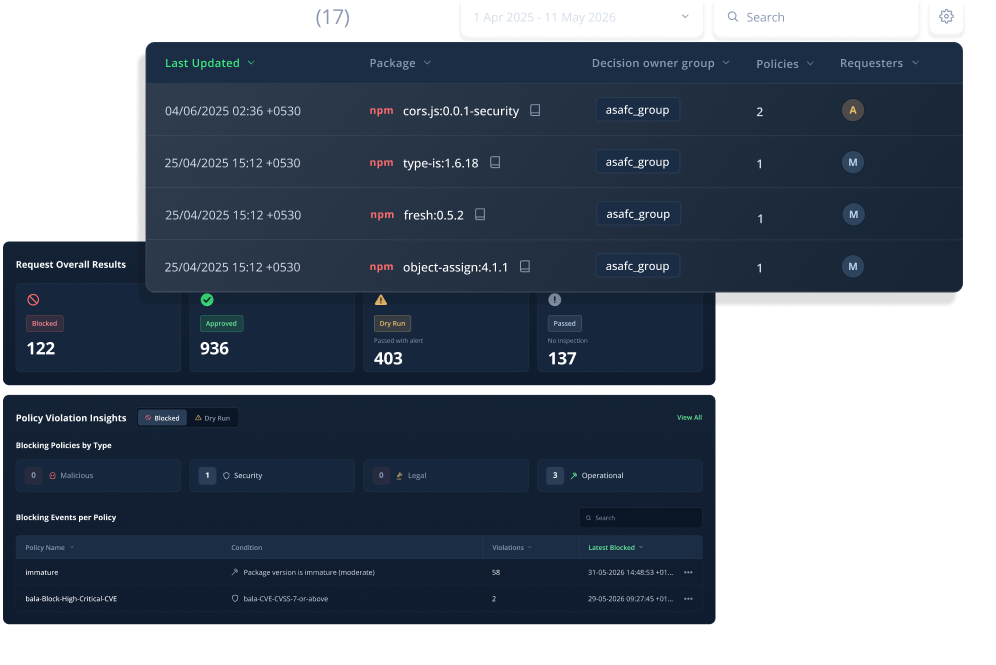Click requester avatar M in type-is row
This screenshot has height=665, width=996.
pos(852,162)
